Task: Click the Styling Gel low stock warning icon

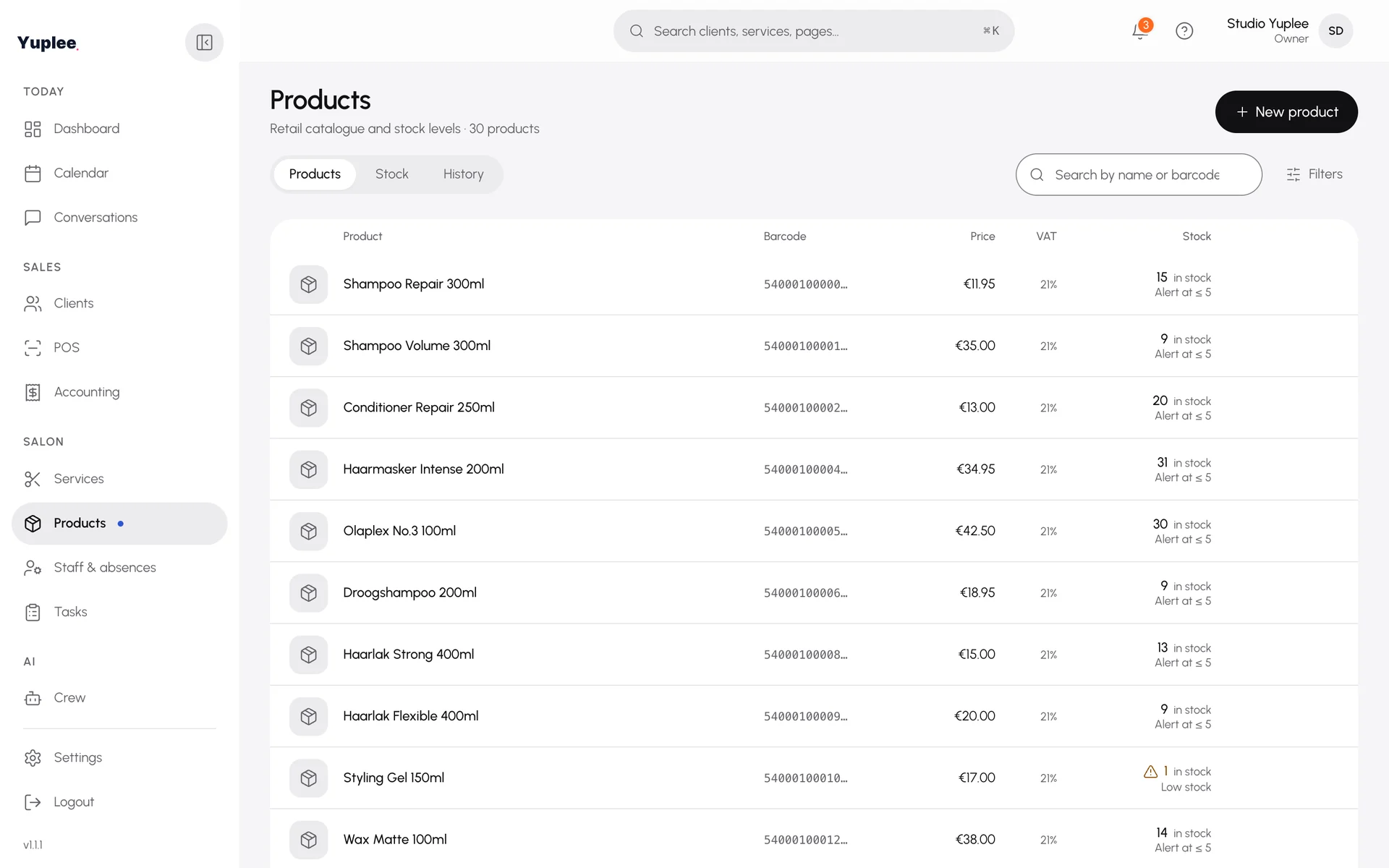Action: coord(1150,772)
